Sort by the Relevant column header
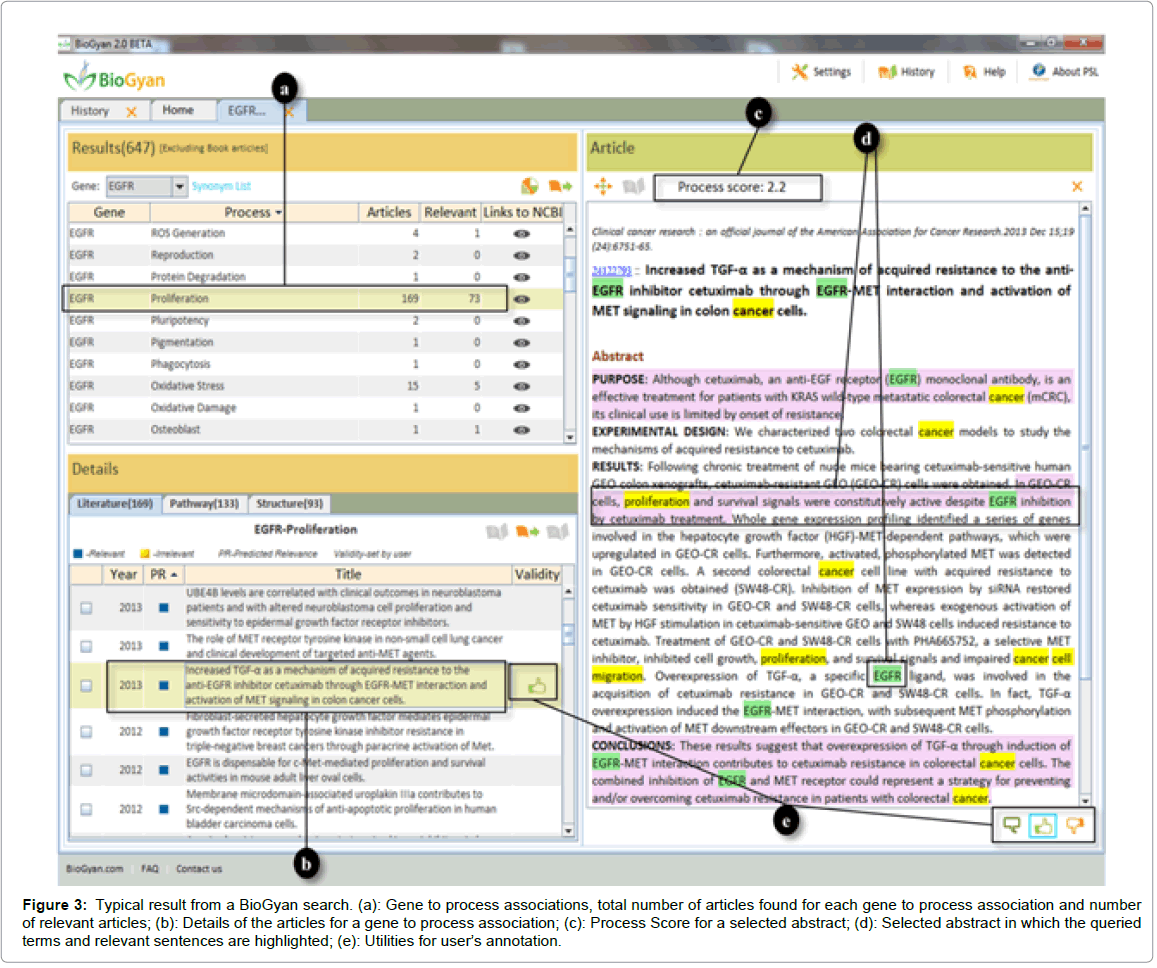This screenshot has width=1157, height=968. click(x=449, y=212)
